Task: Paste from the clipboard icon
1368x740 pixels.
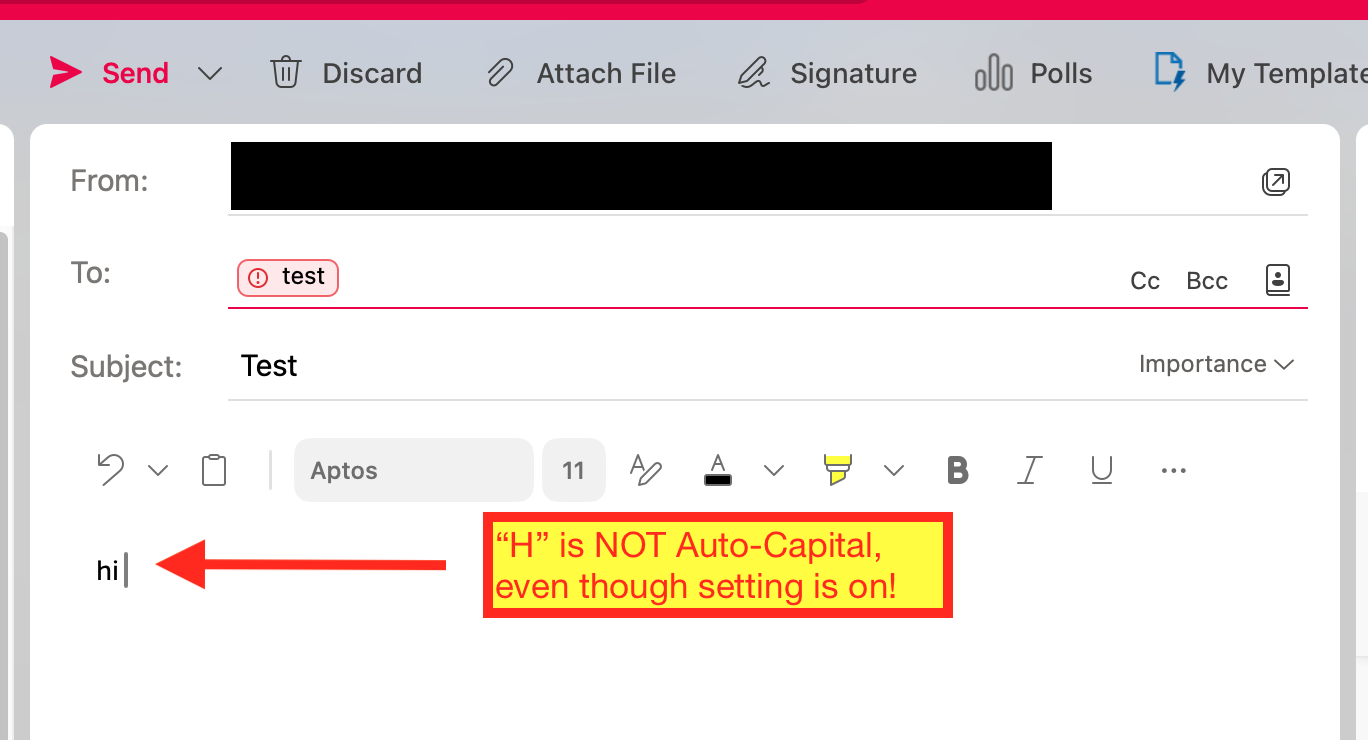Action: [x=214, y=470]
